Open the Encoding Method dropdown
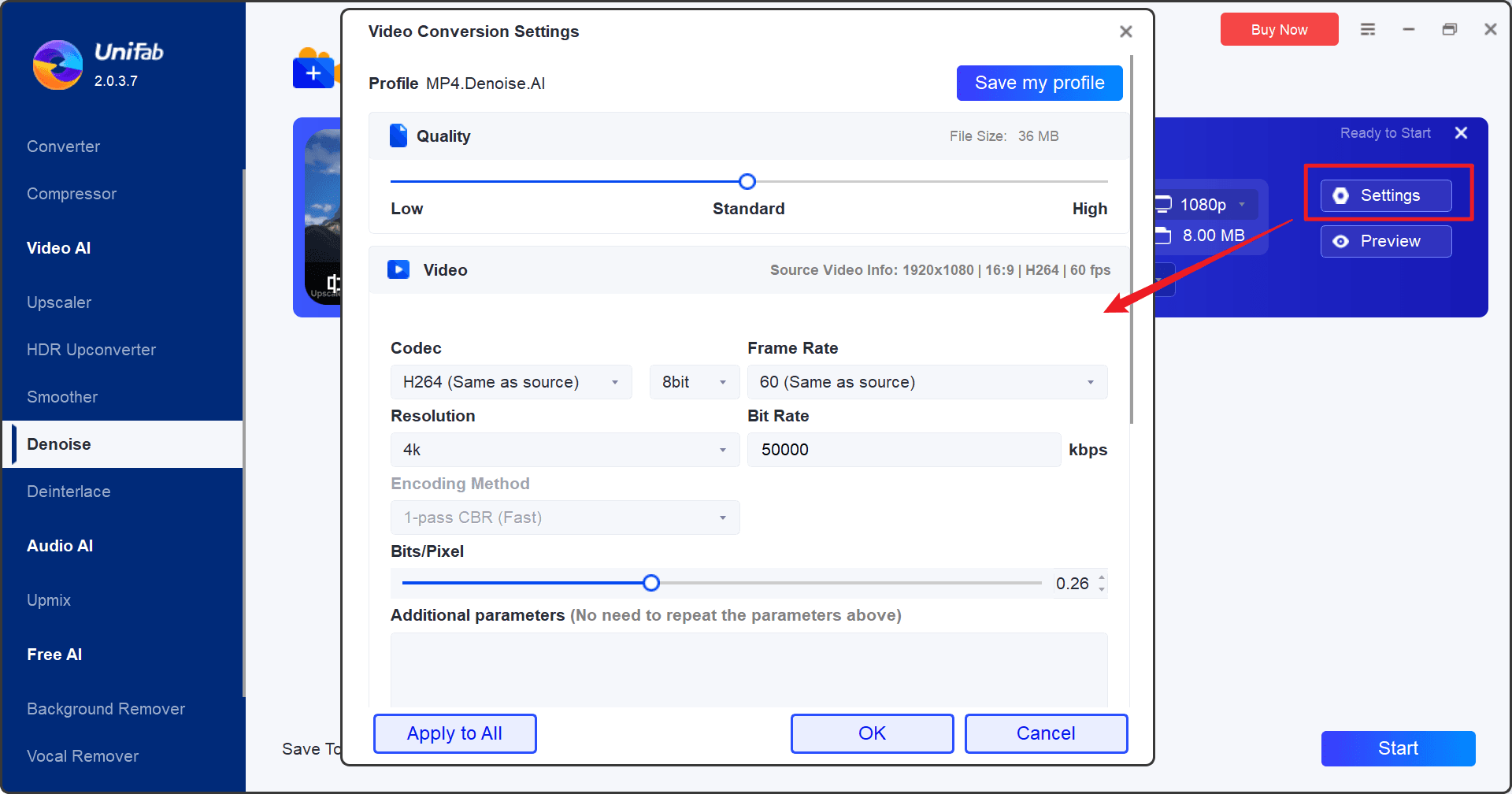1512x794 pixels. tap(565, 518)
